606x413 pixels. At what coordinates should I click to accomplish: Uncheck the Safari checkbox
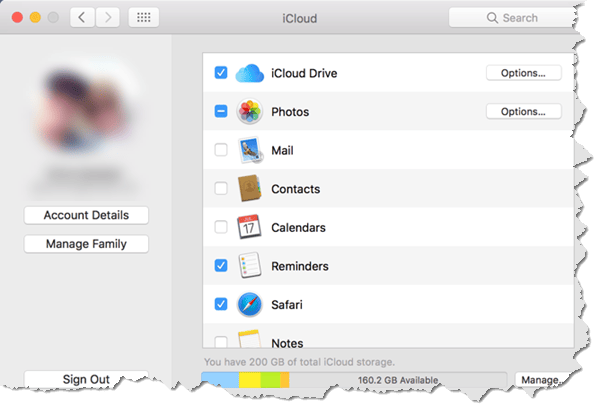click(221, 304)
